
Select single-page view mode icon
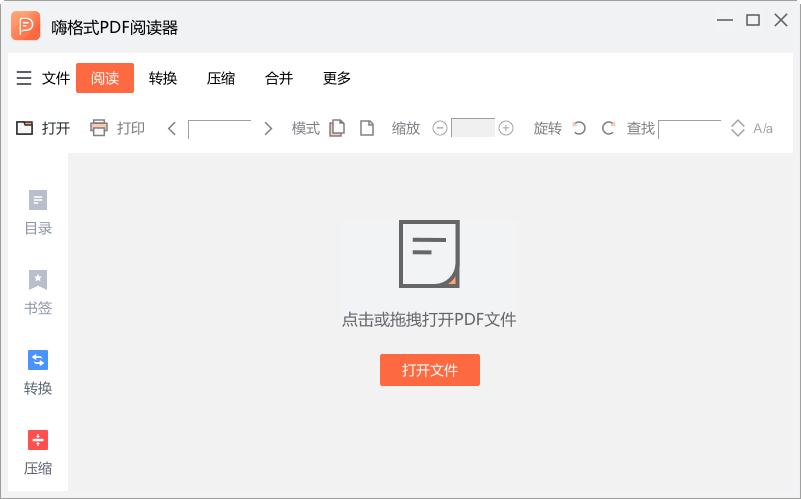point(367,128)
